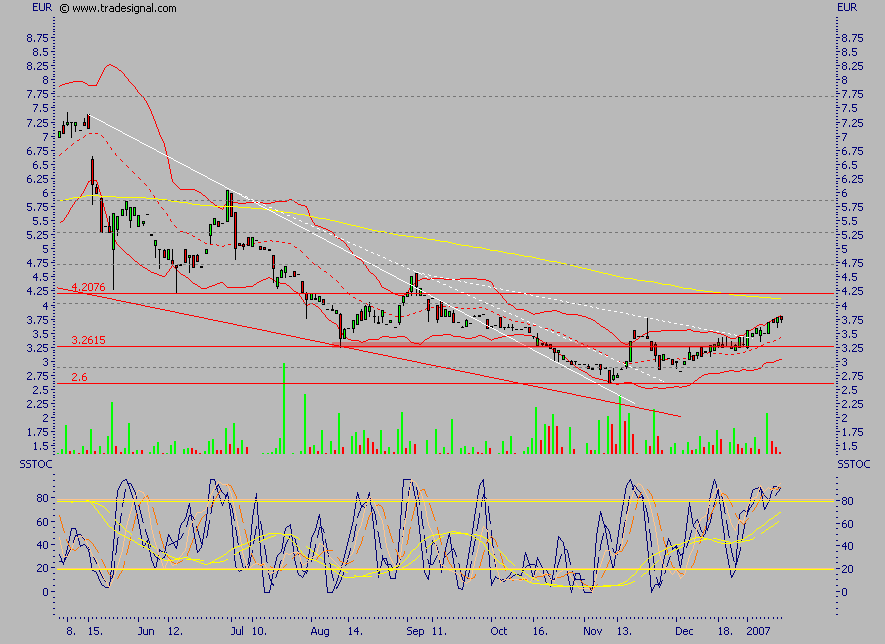This screenshot has height=644, width=885.
Task: Select the Nov month label on time axis
Action: pos(593,631)
